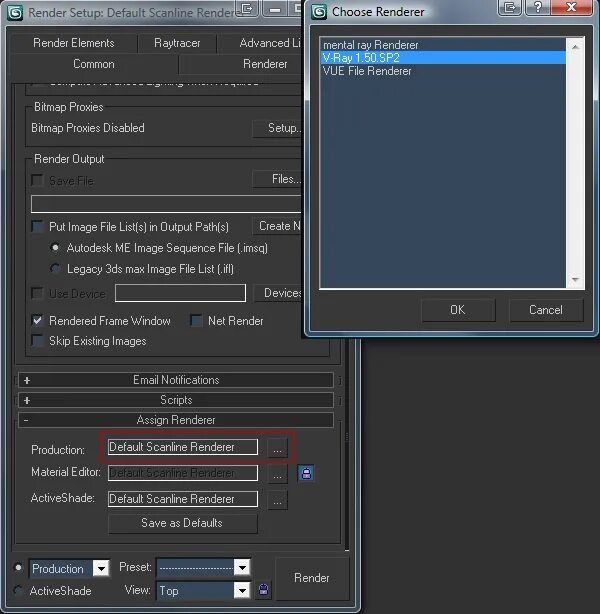Click the Use Device name field
Viewport: 600px width, 614px height.
point(181,293)
